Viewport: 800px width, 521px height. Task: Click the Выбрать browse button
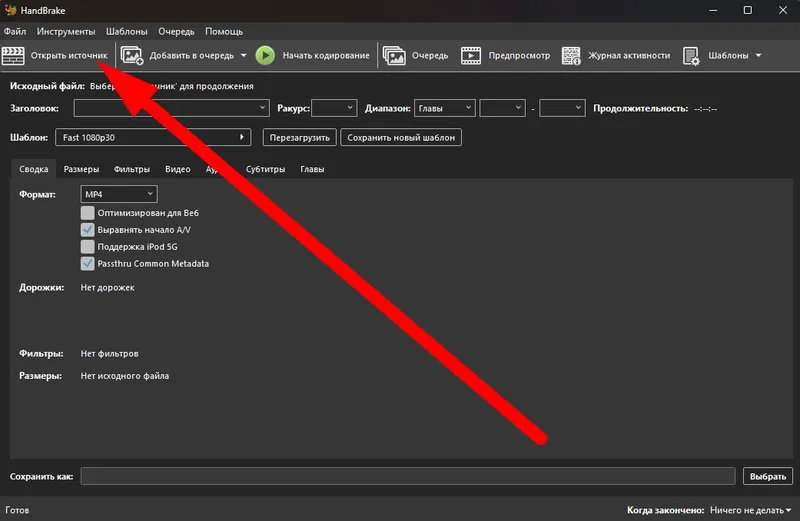(x=767, y=476)
